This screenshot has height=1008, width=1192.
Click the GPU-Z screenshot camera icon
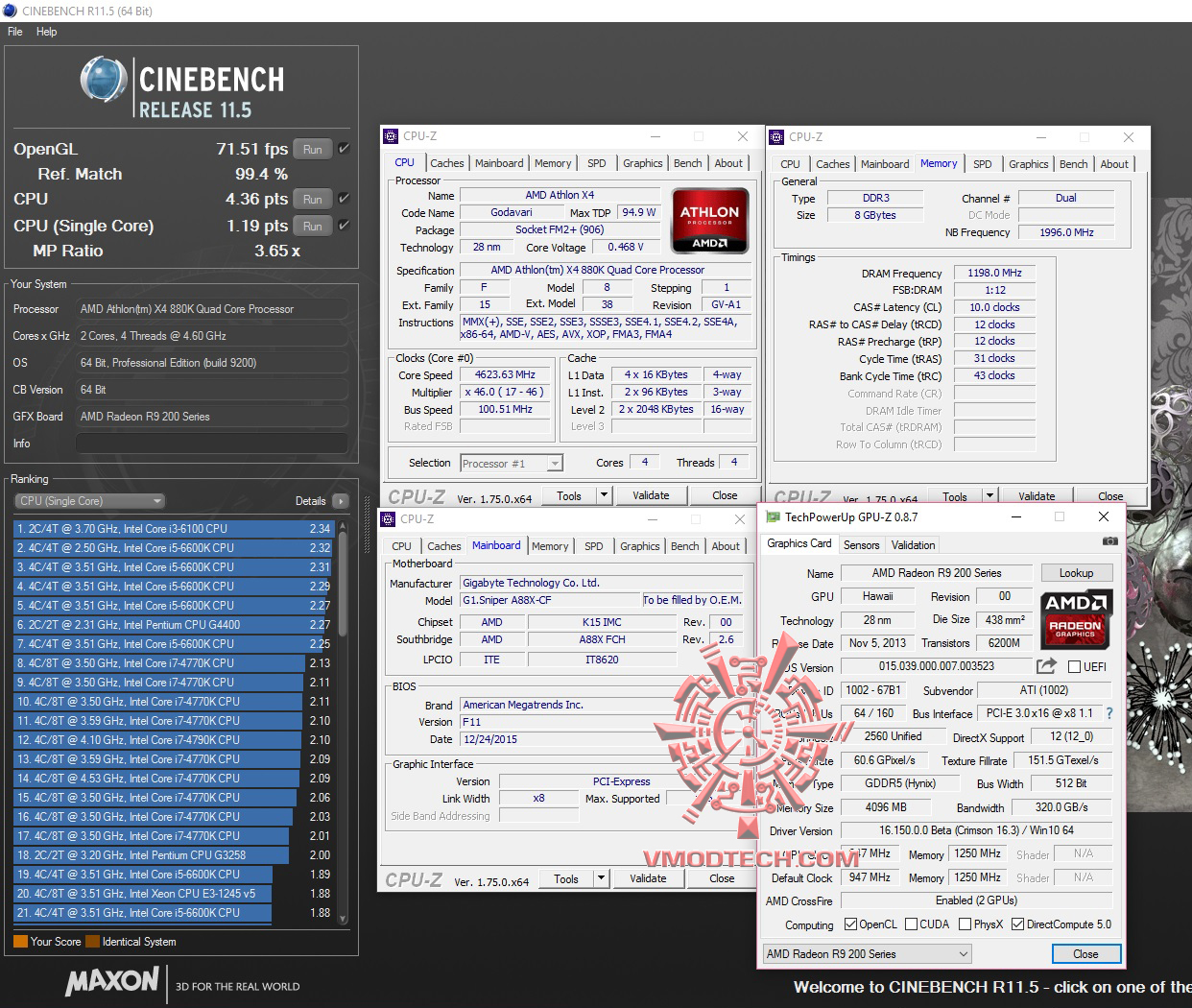pyautogui.click(x=1110, y=541)
